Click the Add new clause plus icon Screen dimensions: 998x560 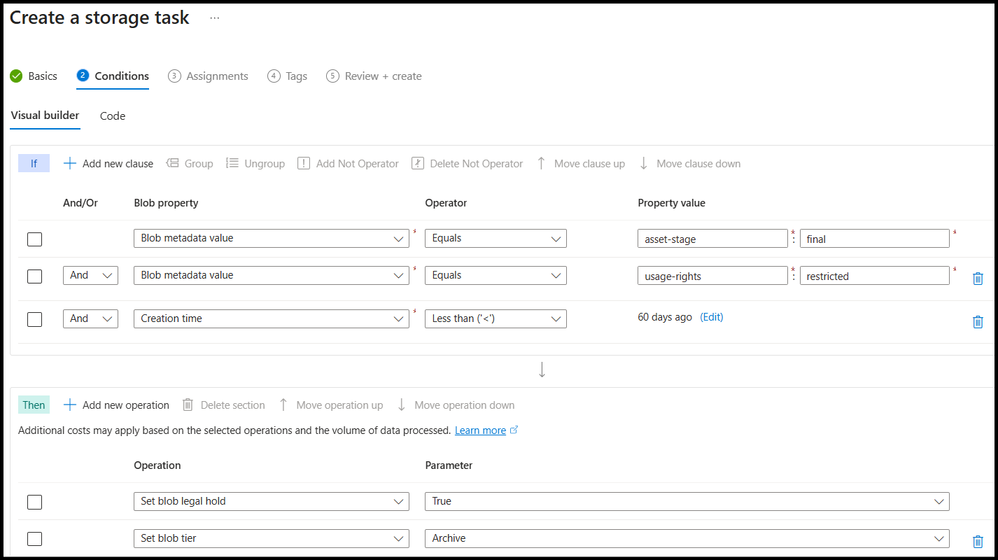70,164
